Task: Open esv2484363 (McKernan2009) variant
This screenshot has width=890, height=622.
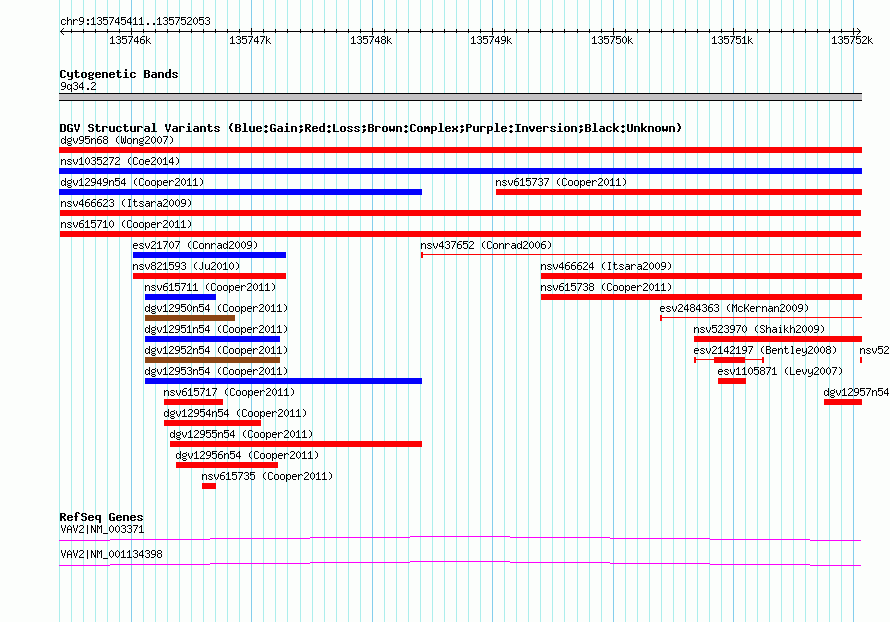Action: (x=734, y=308)
